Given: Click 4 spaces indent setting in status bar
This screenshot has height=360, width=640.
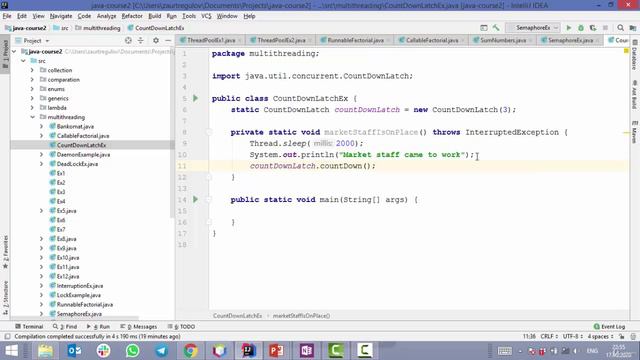Looking at the screenshot, I should pos(600,336).
